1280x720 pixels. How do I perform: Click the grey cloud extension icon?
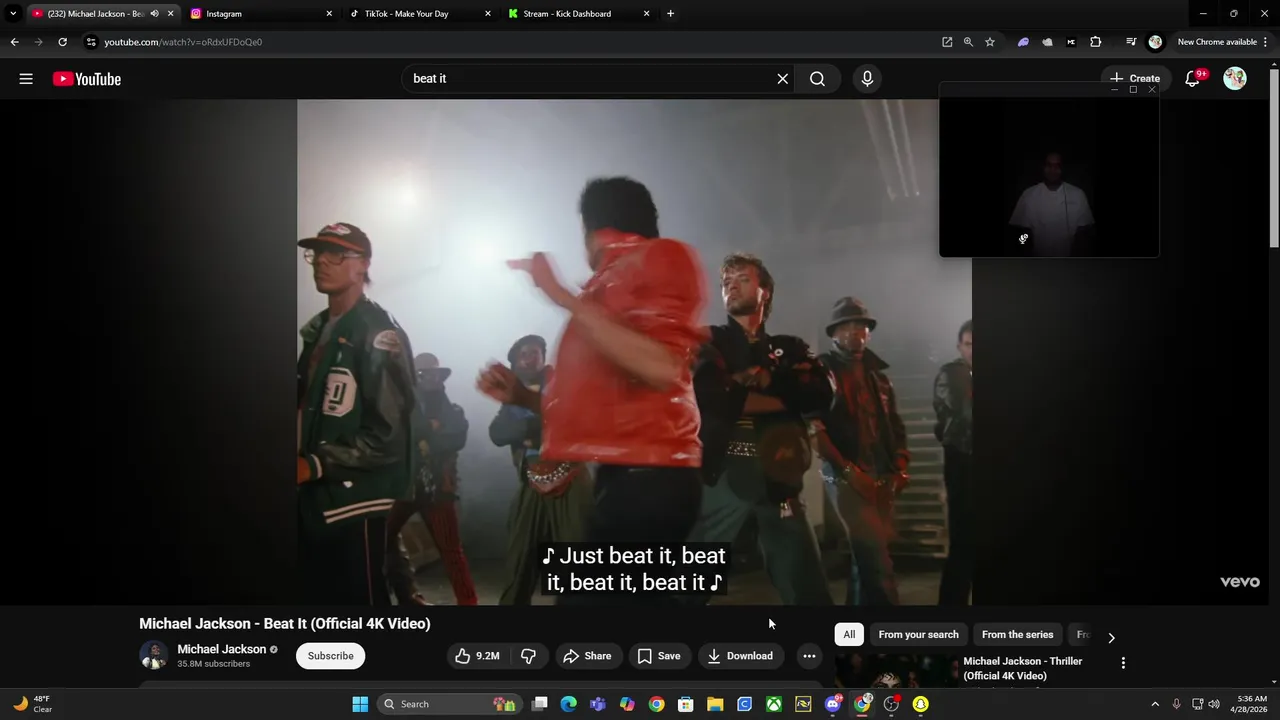1047,42
